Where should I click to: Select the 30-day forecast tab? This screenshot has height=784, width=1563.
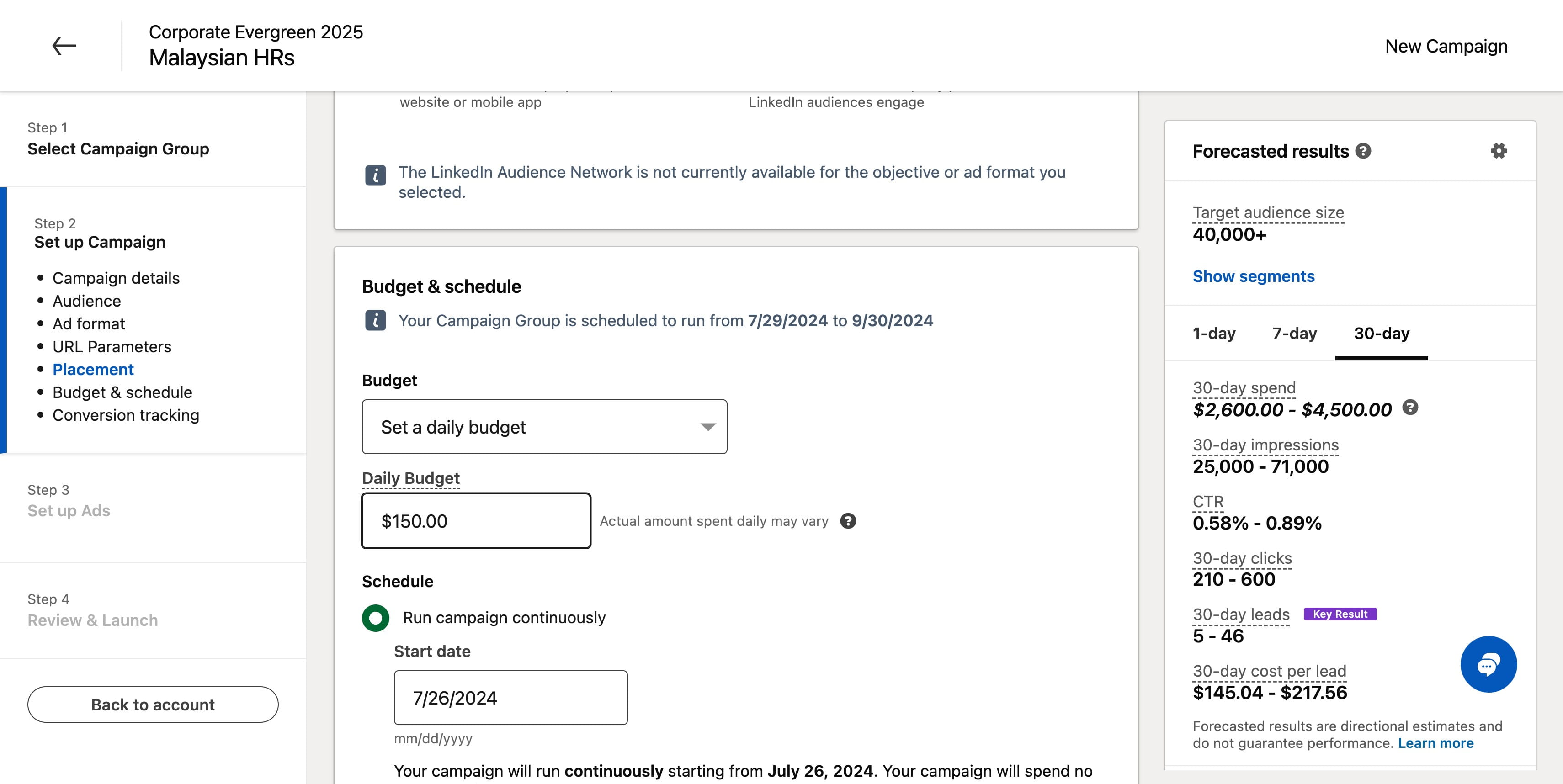pos(1382,334)
